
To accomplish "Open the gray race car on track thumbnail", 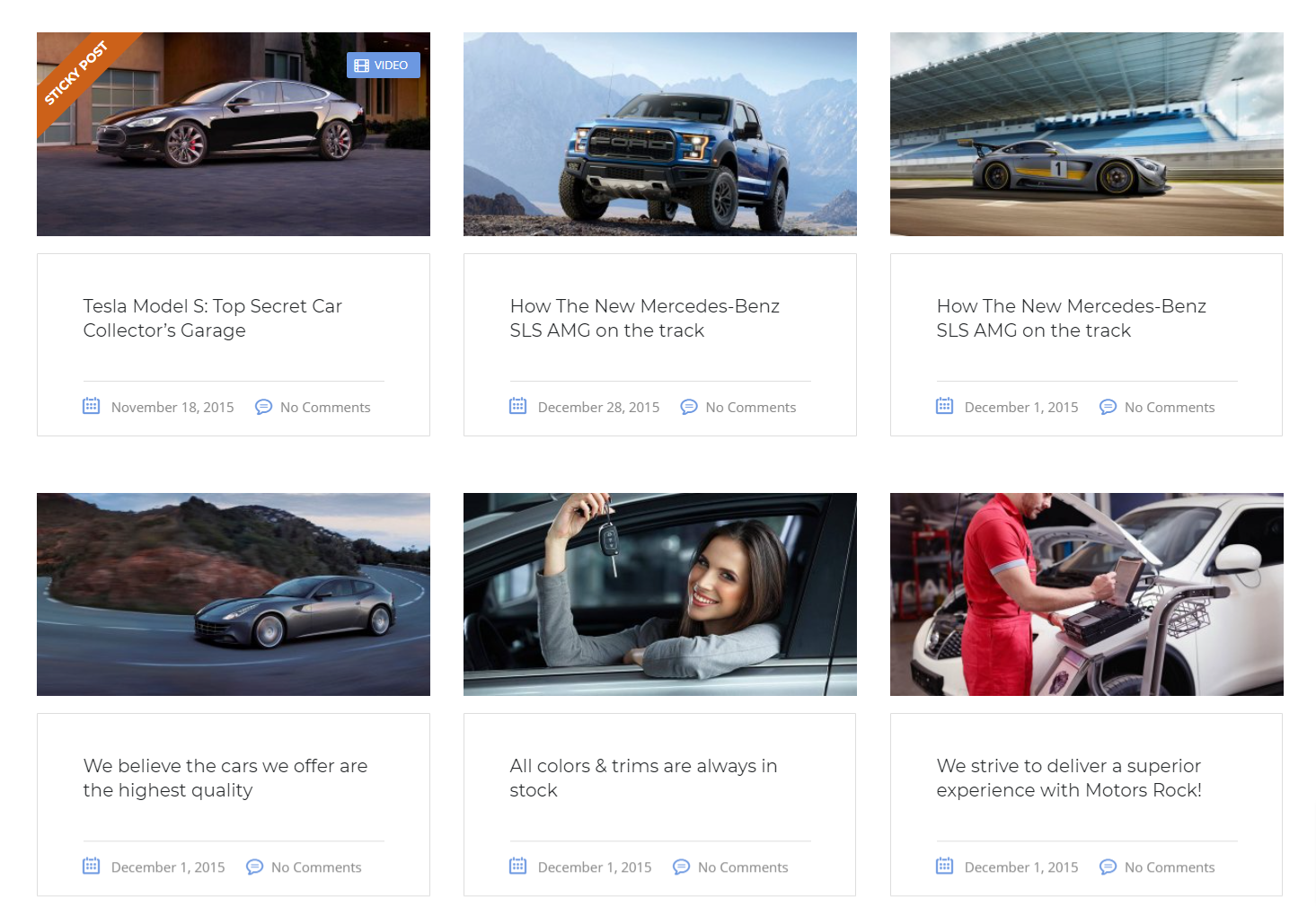I will pos(1087,135).
